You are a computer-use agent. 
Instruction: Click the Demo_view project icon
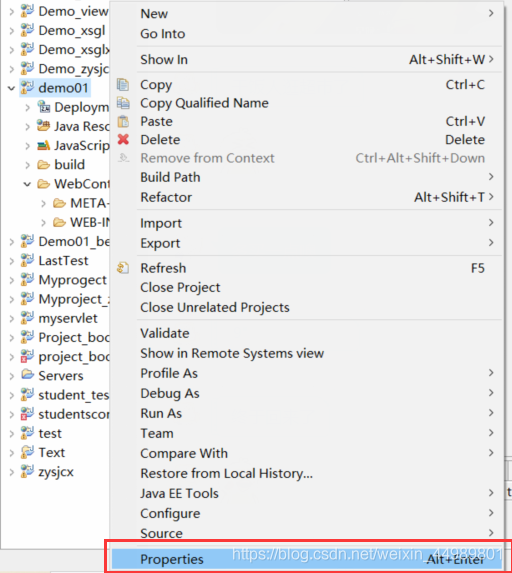[27, 11]
